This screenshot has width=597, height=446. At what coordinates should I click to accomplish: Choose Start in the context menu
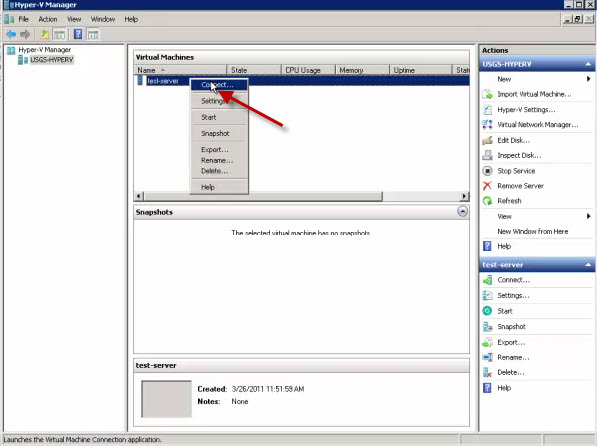tap(219, 117)
